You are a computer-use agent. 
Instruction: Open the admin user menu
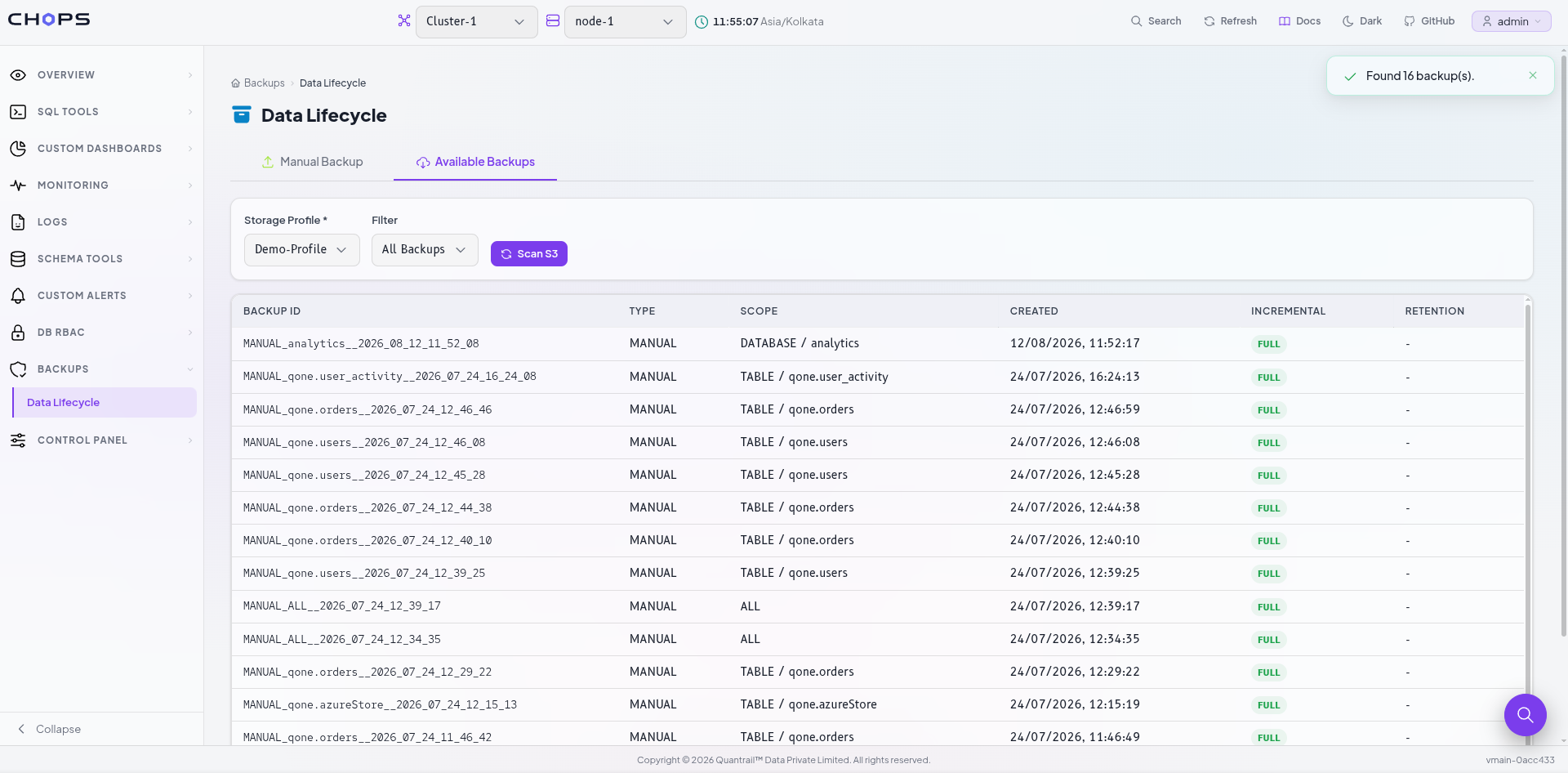pyautogui.click(x=1511, y=21)
